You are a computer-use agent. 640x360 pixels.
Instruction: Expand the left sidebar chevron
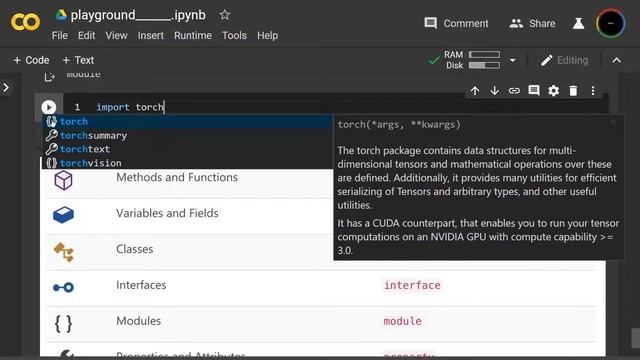(x=6, y=87)
